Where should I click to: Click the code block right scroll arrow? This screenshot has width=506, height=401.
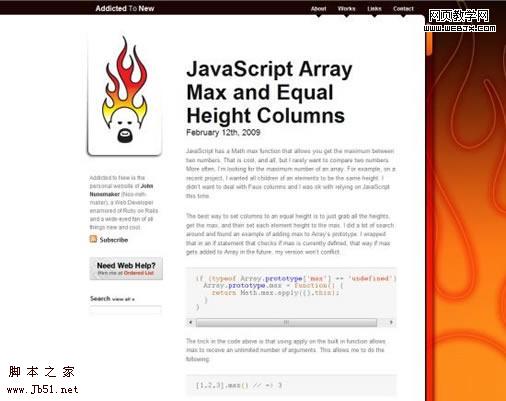[x=391, y=322]
